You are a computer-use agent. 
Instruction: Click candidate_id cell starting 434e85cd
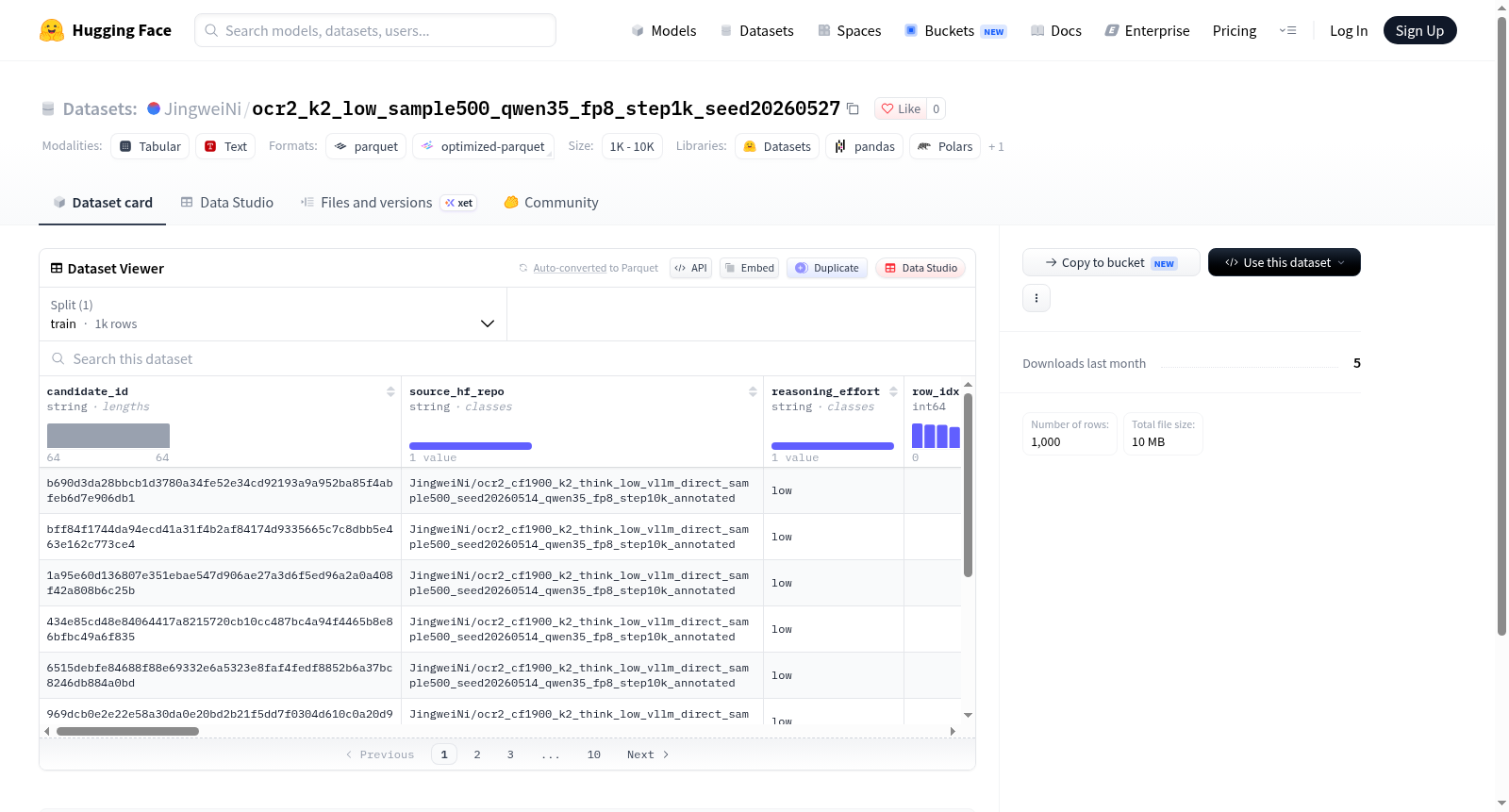(221, 629)
